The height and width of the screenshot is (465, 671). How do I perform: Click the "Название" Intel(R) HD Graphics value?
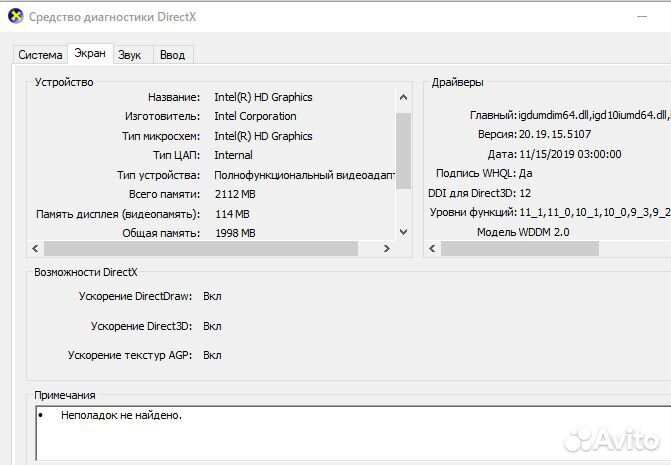(x=263, y=97)
